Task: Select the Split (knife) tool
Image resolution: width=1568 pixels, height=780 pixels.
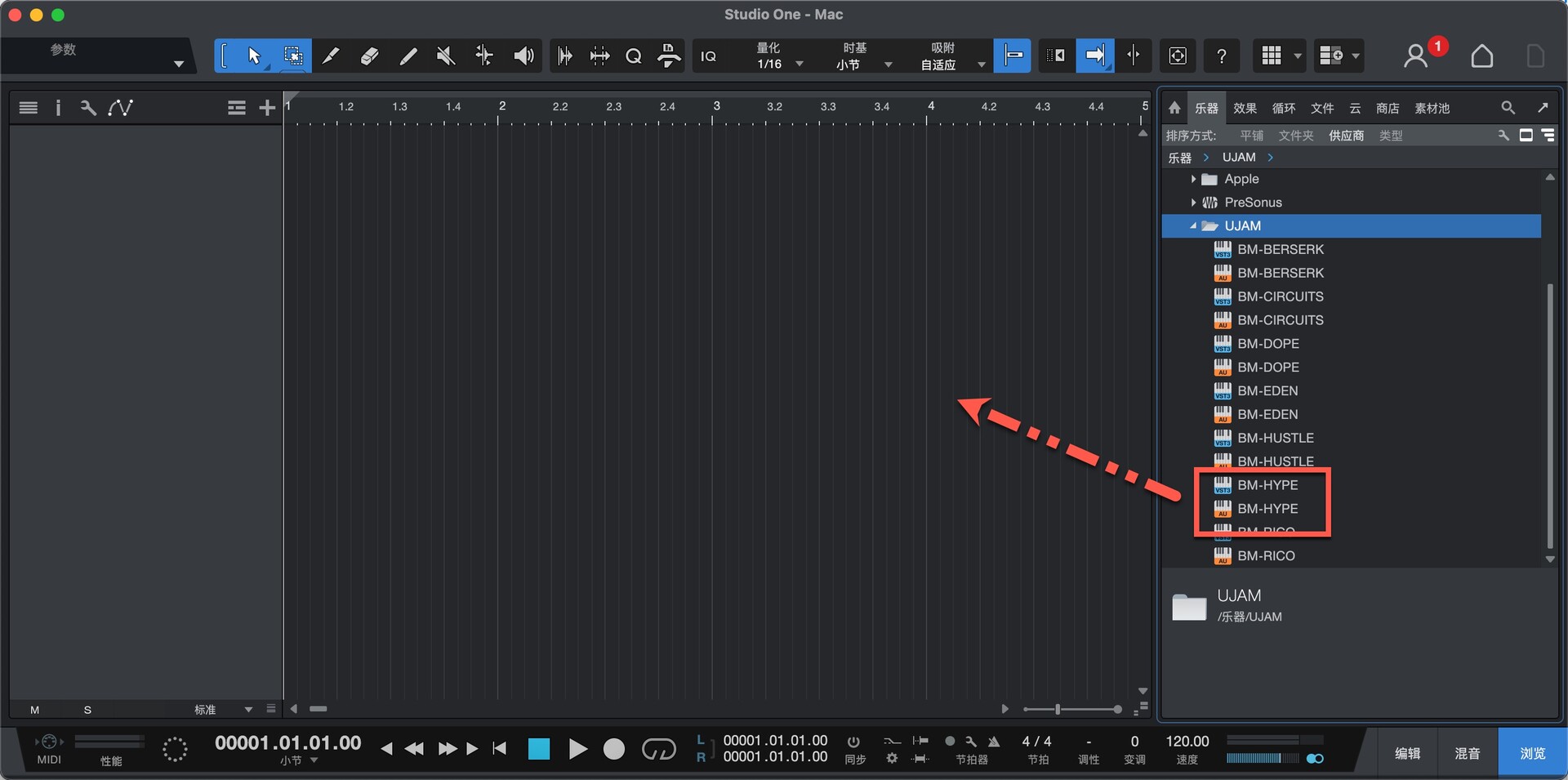Action: pyautogui.click(x=330, y=56)
